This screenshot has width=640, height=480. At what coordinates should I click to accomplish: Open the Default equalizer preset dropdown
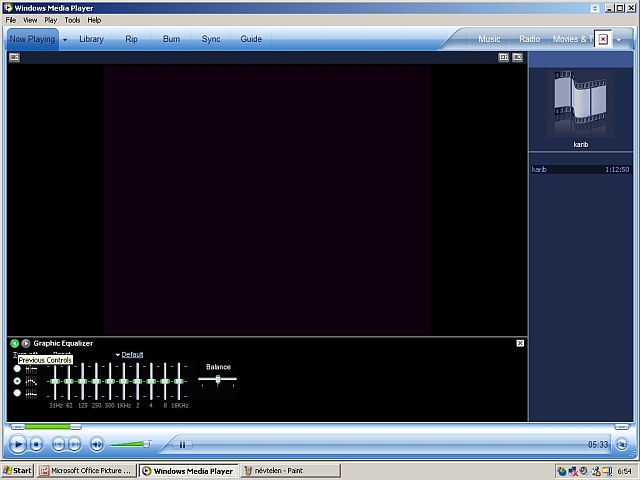[129, 354]
